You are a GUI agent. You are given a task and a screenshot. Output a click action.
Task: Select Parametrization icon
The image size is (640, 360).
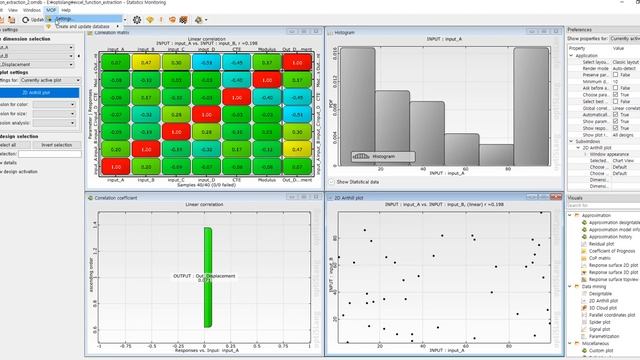(584, 336)
